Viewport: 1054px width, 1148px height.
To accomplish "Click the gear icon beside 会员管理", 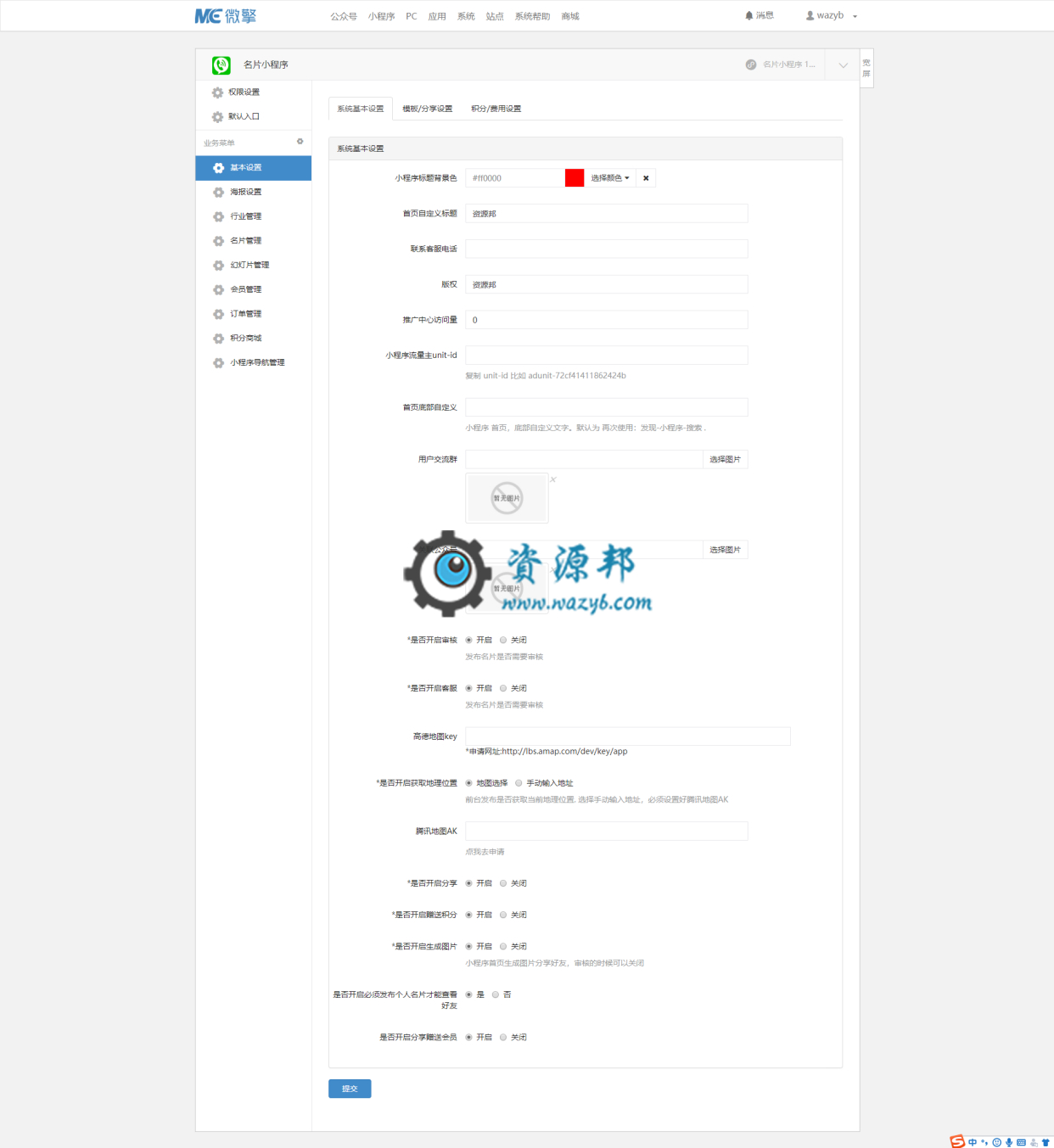I will pos(218,290).
